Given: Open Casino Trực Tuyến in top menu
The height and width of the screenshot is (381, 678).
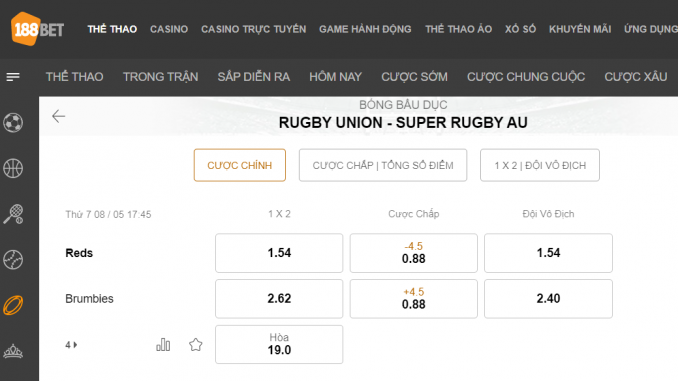Looking at the screenshot, I should click(253, 29).
